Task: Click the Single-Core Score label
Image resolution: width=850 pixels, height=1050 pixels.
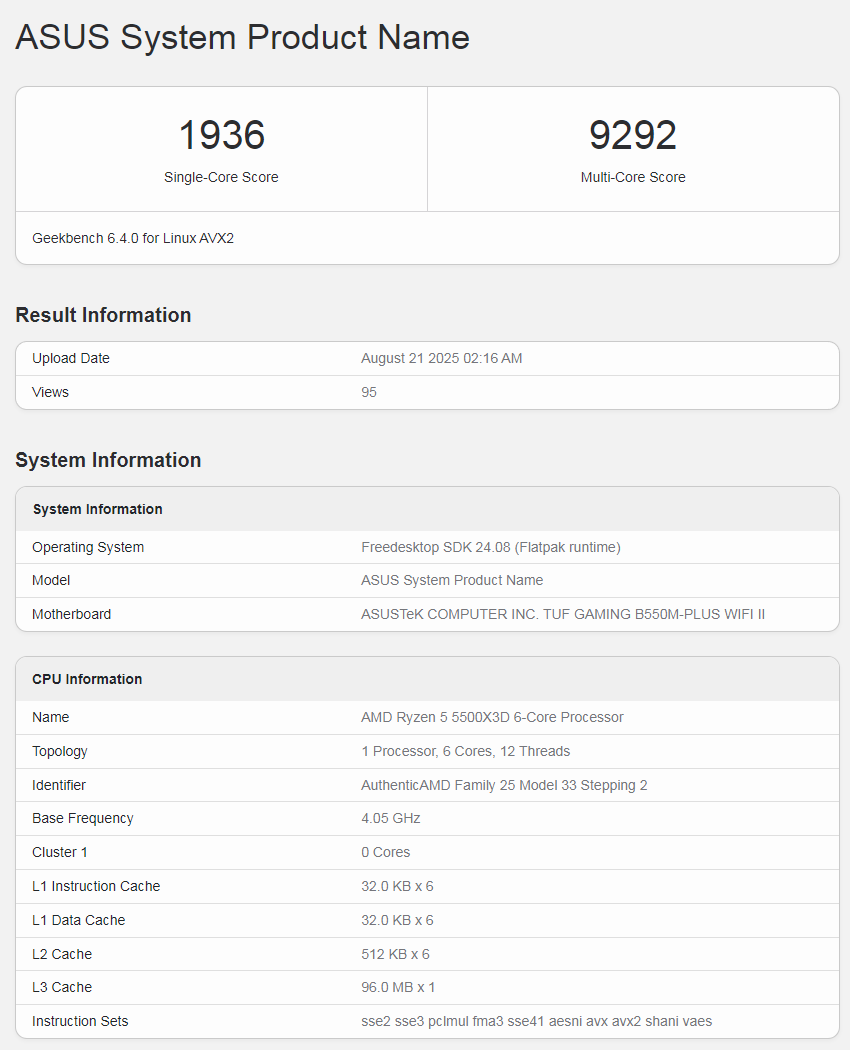Action: [x=221, y=177]
